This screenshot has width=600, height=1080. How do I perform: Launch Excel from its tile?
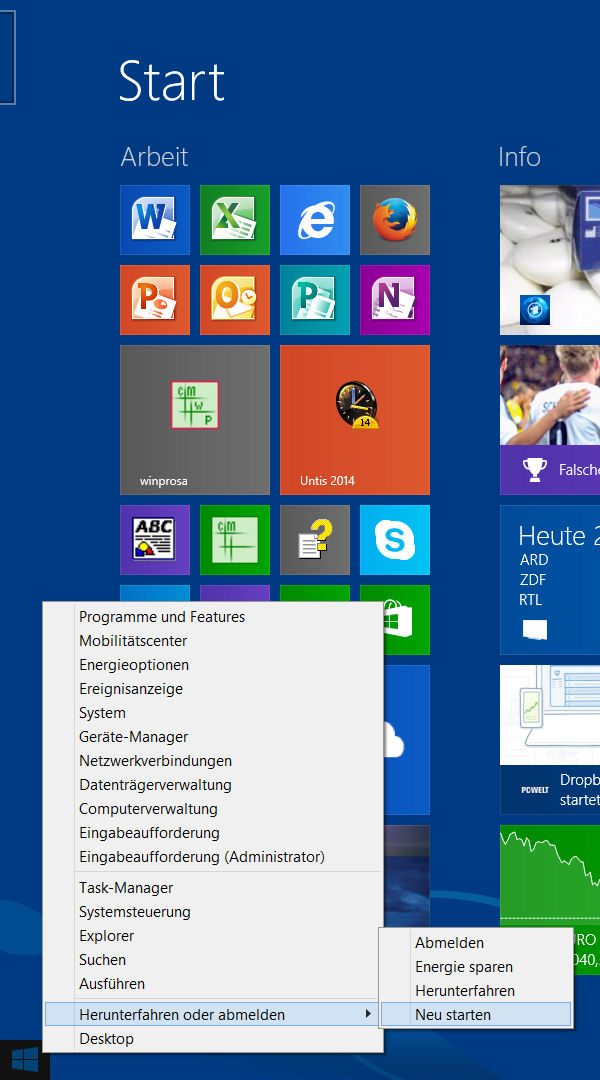pyautogui.click(x=235, y=220)
